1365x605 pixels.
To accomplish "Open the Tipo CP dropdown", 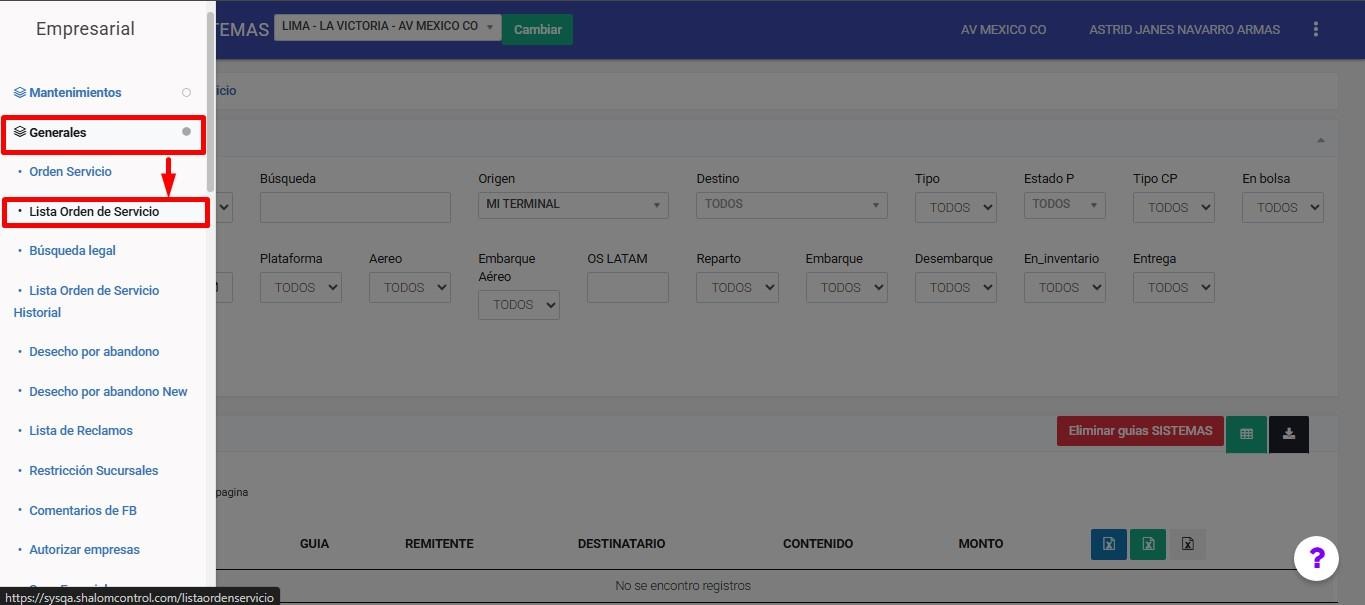I will pyautogui.click(x=1173, y=208).
